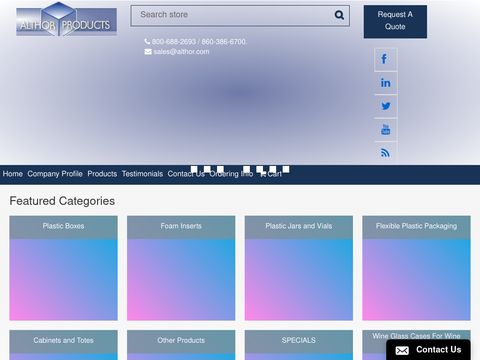Open the Twitter social icon
Screen dimensions: 480x360
tap(385, 106)
